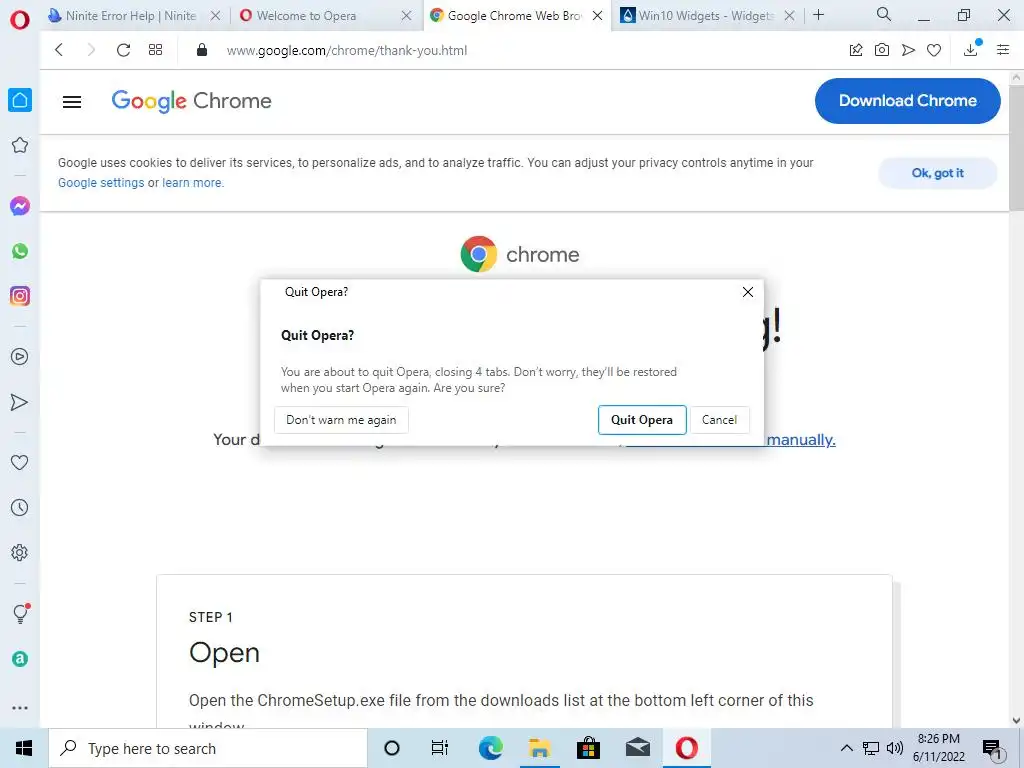
Task: Close the Ninite Error Help tab
Action: pyautogui.click(x=216, y=16)
